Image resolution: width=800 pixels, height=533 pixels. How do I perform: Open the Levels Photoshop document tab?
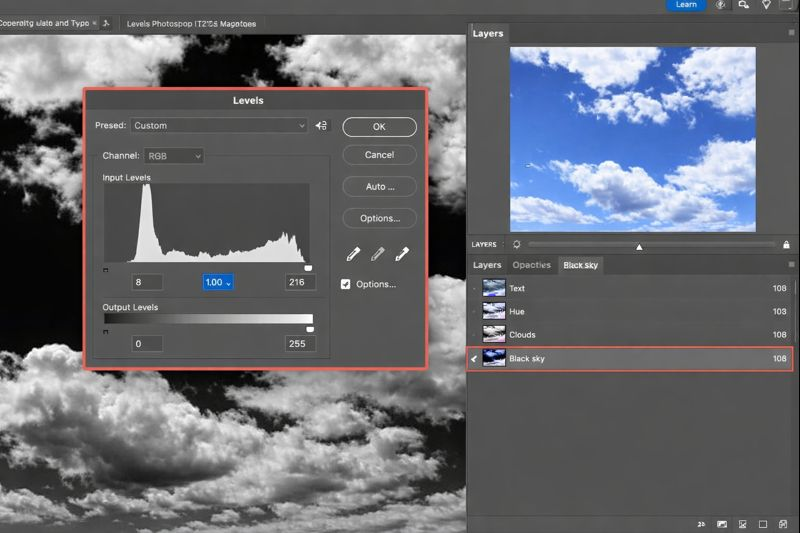(x=191, y=23)
